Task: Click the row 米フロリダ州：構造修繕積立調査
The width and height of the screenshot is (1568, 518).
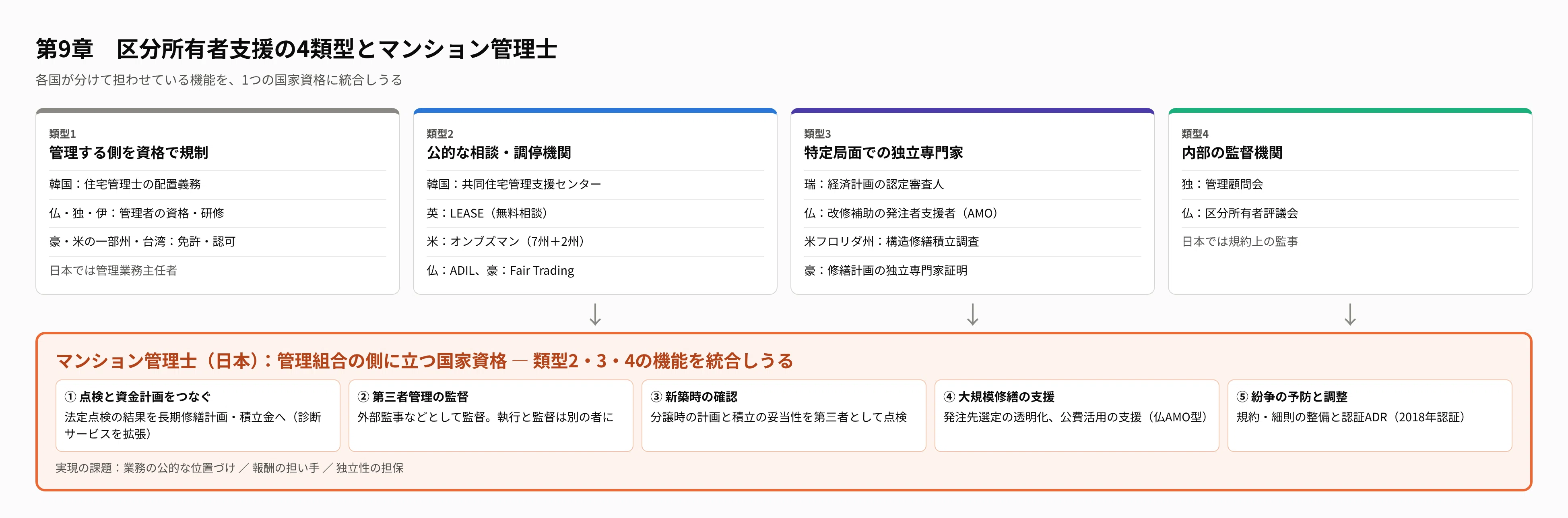Action: click(972, 241)
